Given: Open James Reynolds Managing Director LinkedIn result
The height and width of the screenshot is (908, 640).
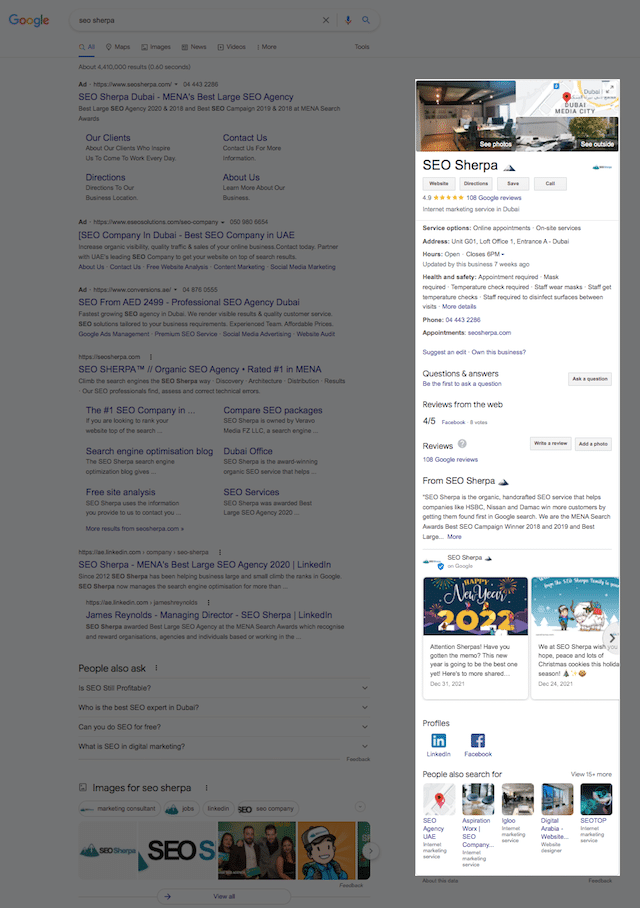Looking at the screenshot, I should pos(209,615).
